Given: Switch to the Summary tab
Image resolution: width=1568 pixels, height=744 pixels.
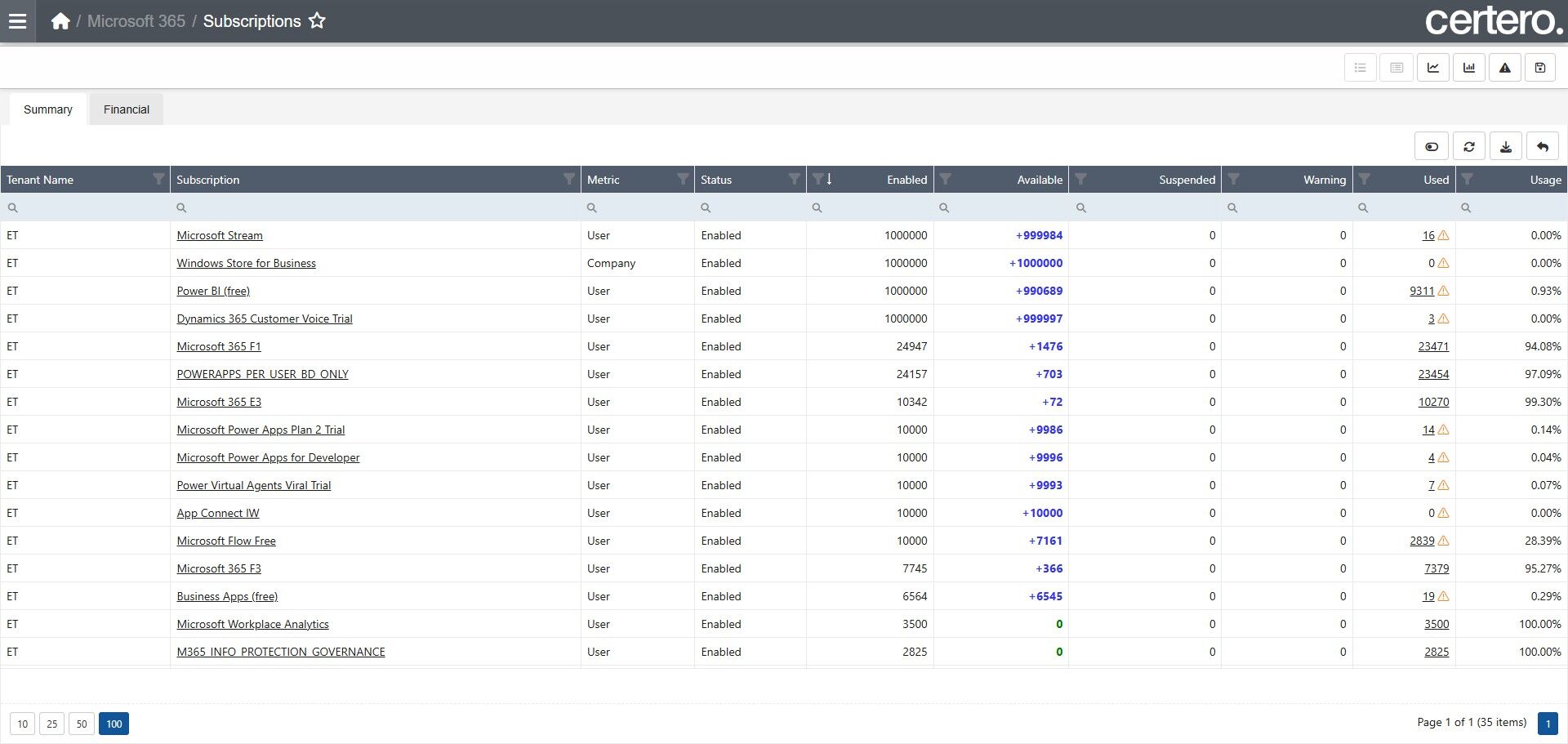Looking at the screenshot, I should [x=48, y=109].
